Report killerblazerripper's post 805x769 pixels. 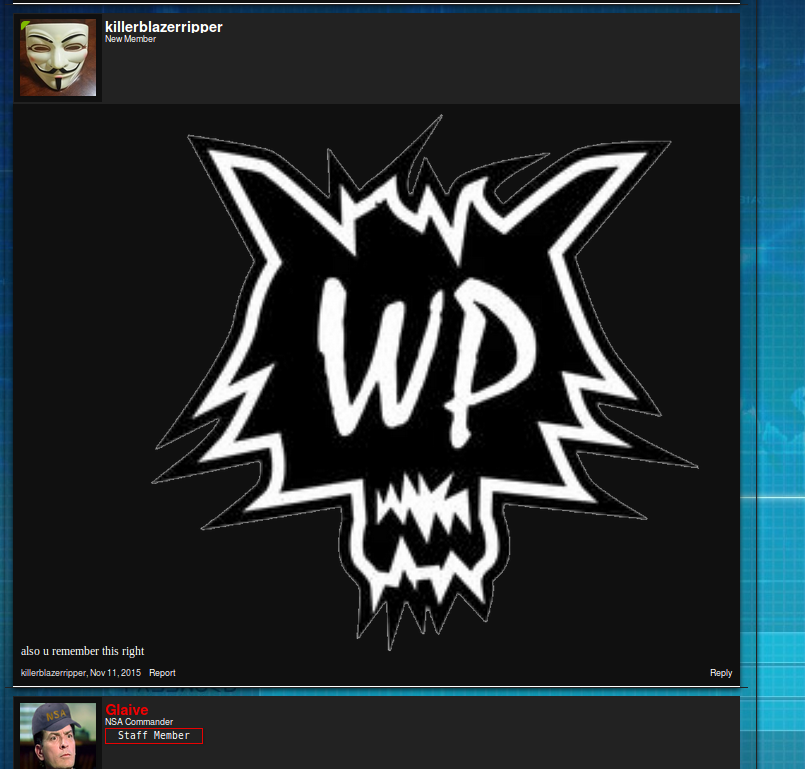162,672
